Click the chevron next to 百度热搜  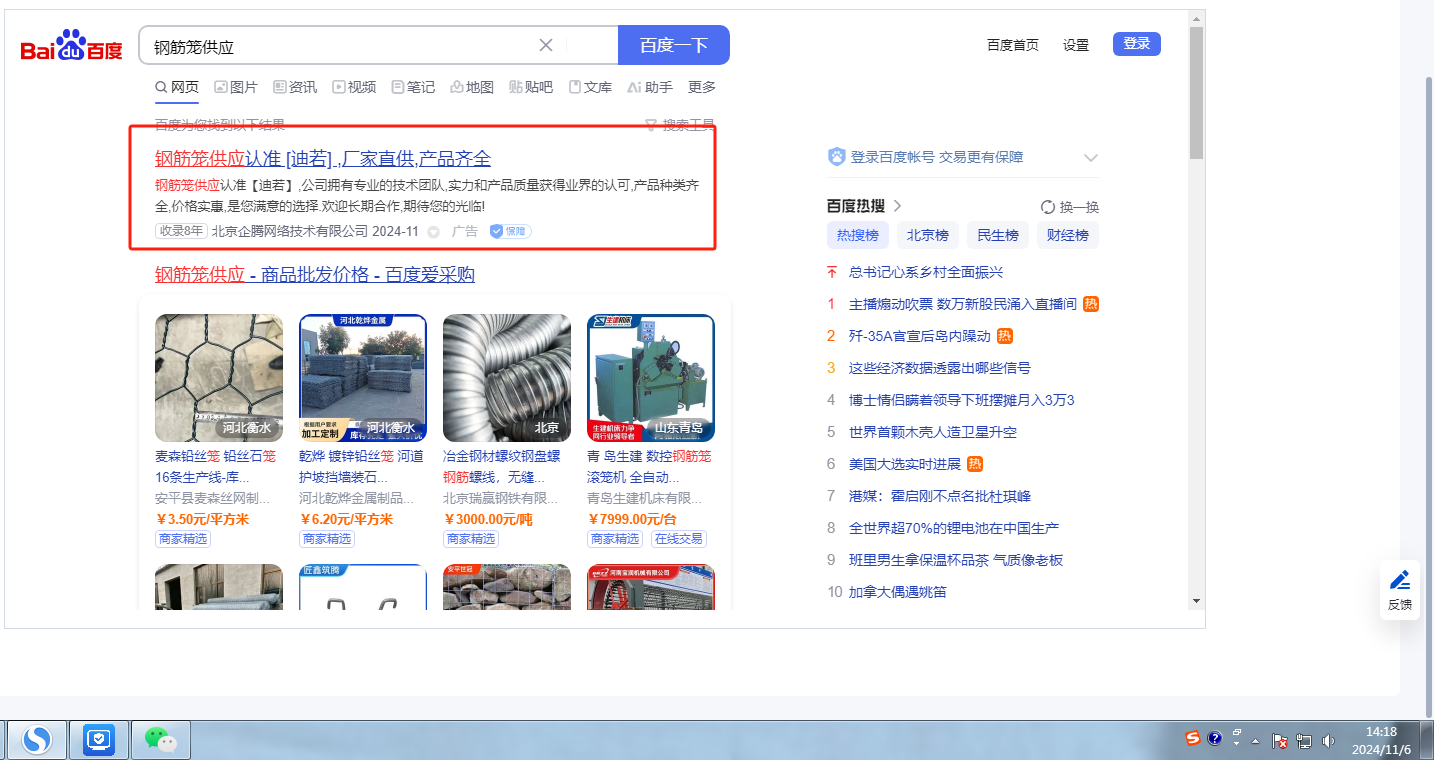click(898, 206)
